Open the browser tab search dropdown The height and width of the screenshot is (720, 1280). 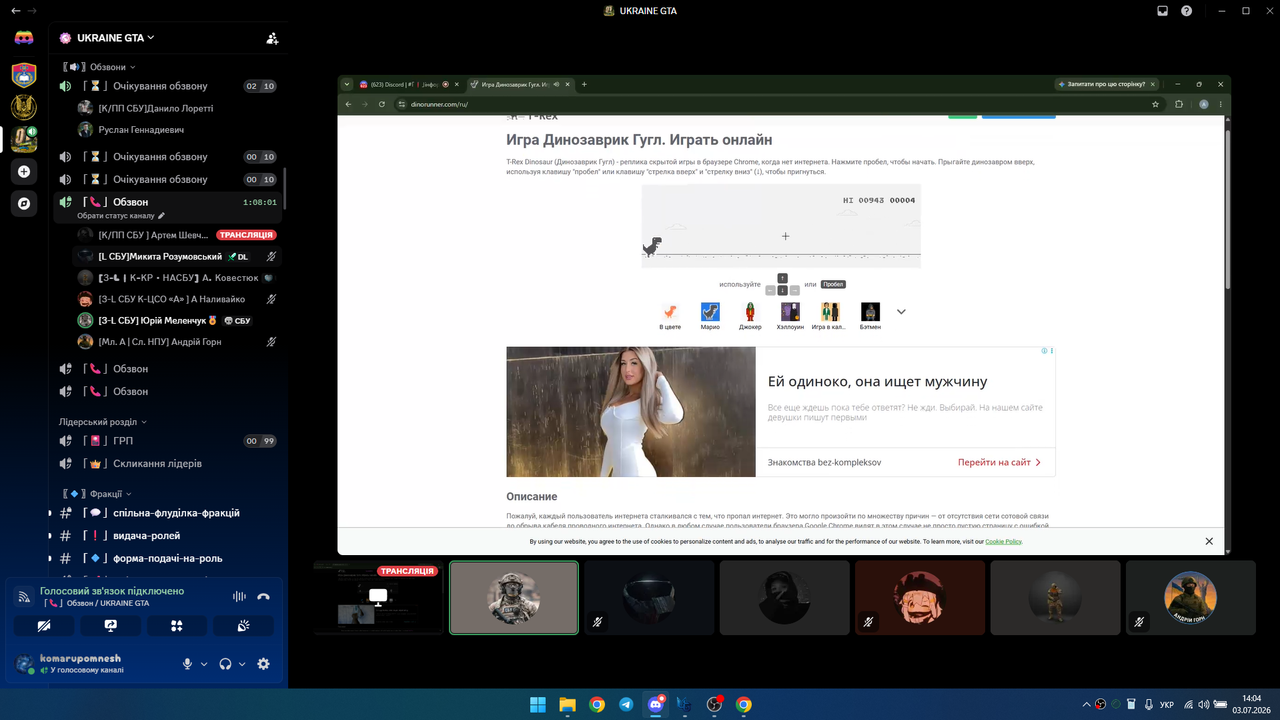click(347, 85)
